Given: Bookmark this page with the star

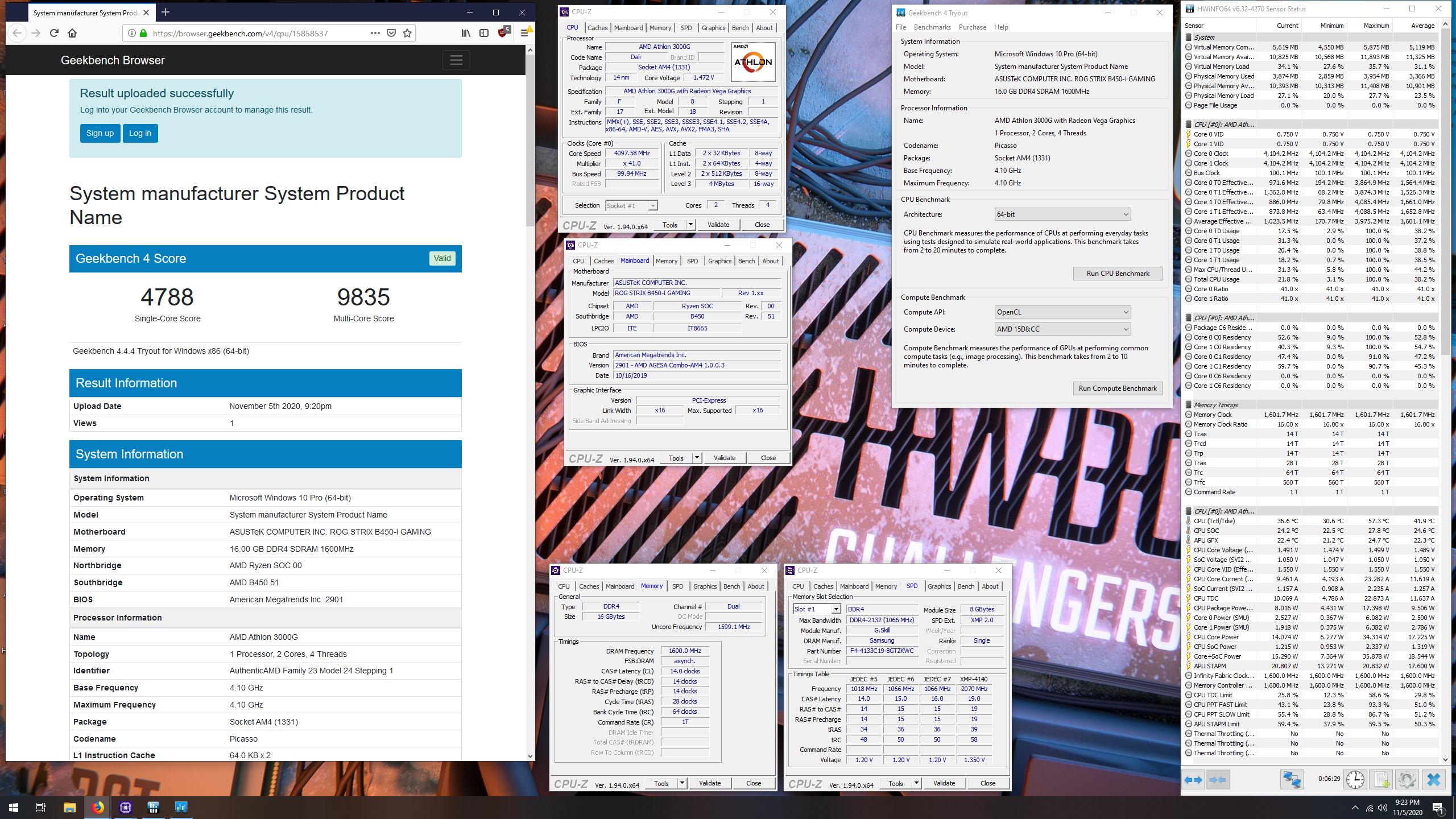Looking at the screenshot, I should [407, 33].
